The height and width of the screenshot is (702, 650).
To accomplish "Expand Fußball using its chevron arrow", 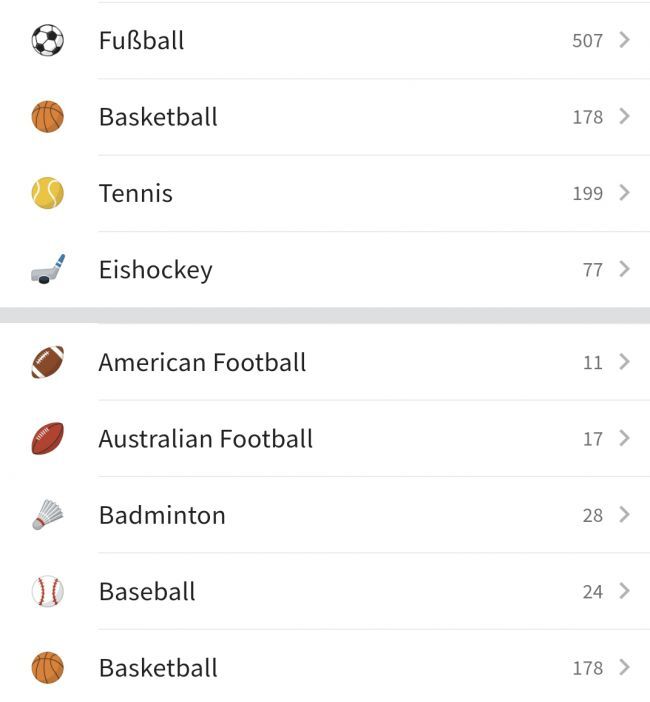I will [624, 40].
